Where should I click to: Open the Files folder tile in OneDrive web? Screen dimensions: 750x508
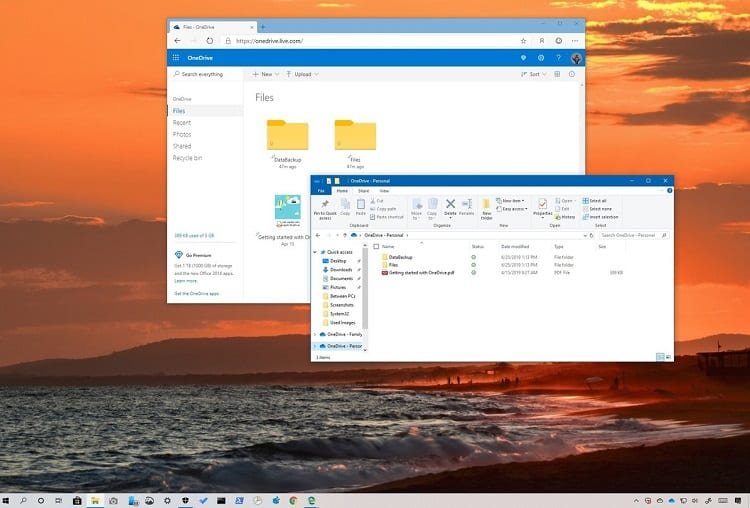(x=355, y=144)
